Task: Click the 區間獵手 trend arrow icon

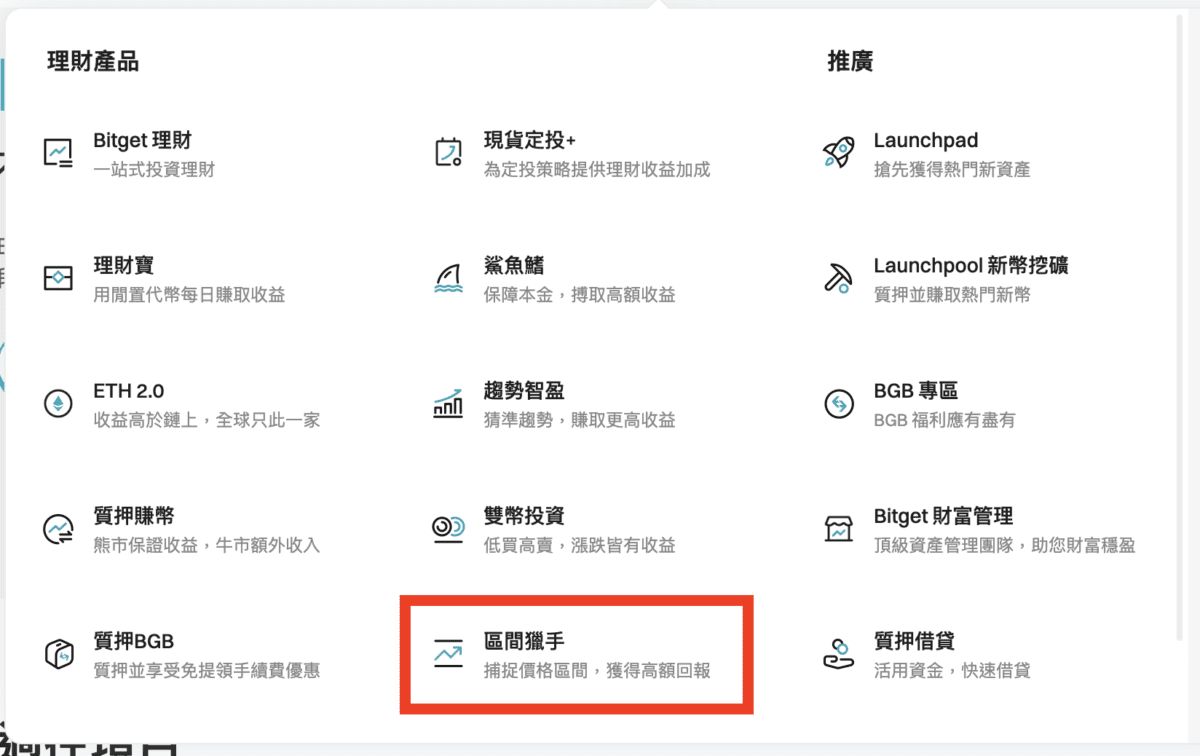Action: (448, 654)
